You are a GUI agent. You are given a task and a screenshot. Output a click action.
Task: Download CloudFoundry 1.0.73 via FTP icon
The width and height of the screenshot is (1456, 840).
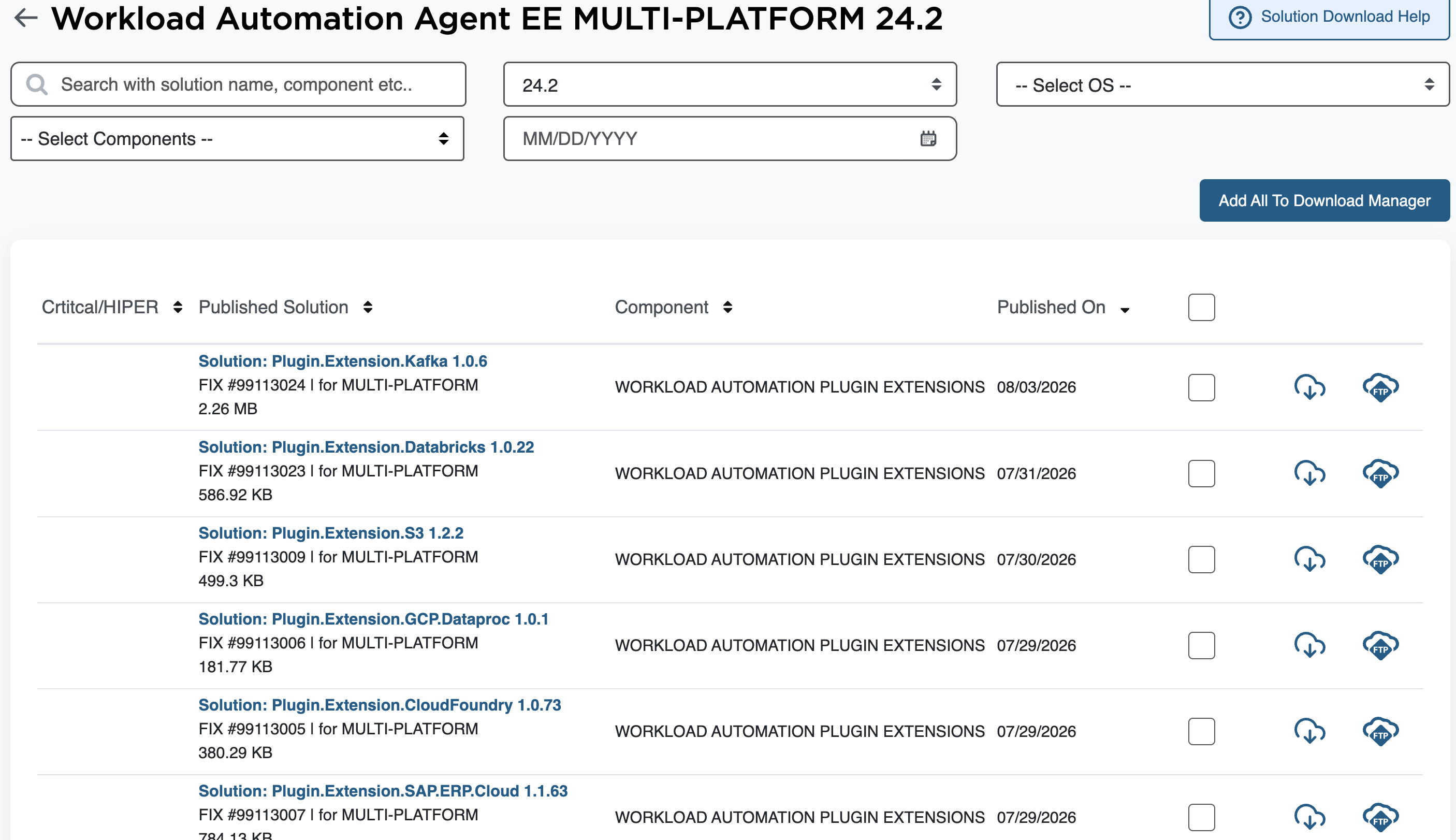pos(1380,731)
